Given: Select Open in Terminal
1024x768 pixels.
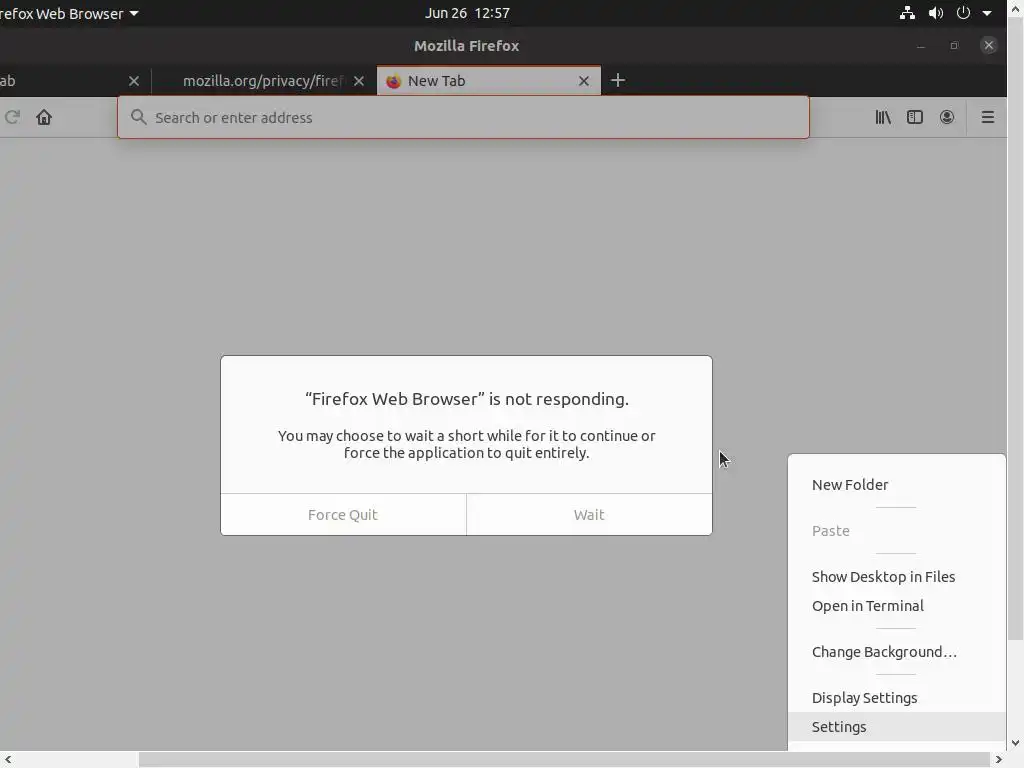Looking at the screenshot, I should (x=897, y=605).
